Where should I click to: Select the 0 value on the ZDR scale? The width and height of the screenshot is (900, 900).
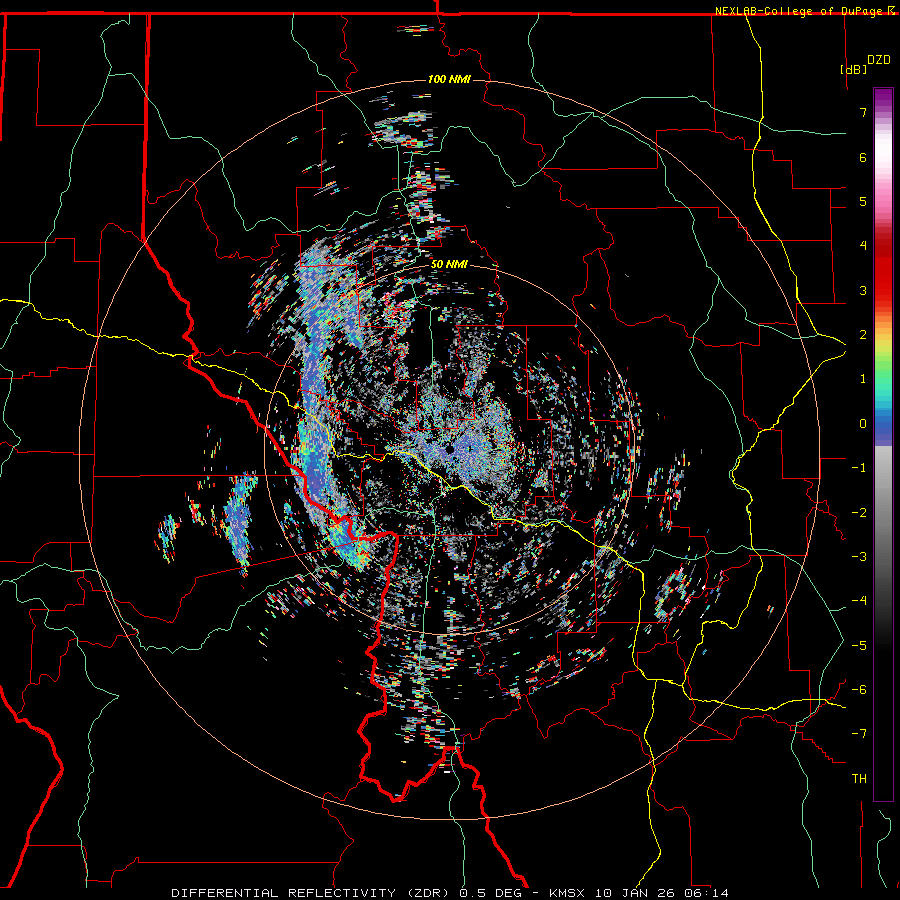point(863,424)
